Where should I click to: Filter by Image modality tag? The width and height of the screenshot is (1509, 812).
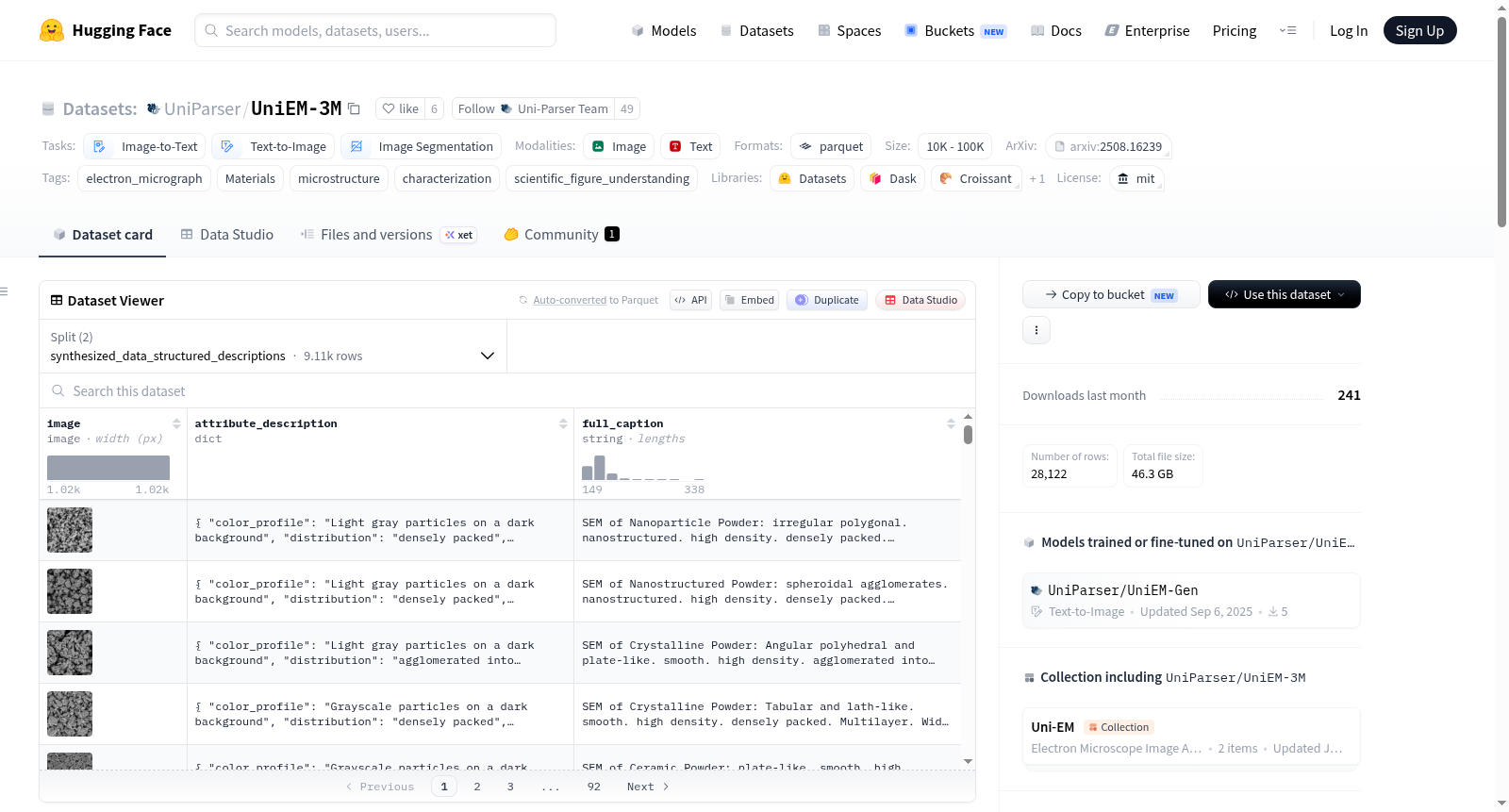click(619, 146)
